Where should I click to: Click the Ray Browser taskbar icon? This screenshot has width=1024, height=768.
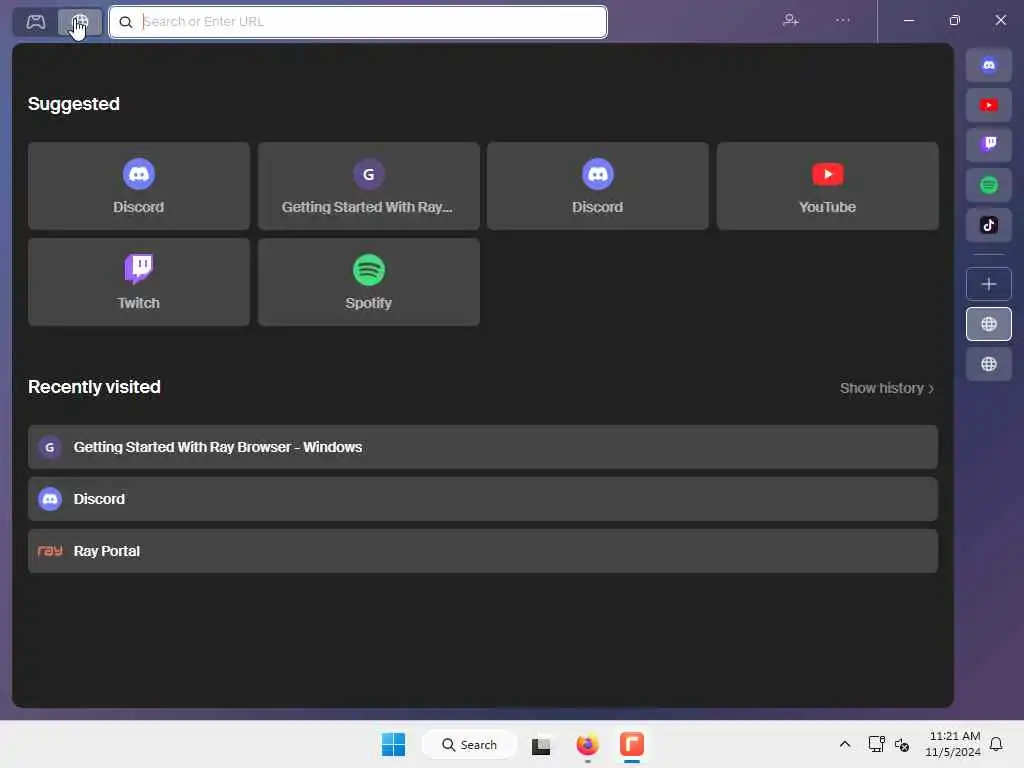(632, 744)
